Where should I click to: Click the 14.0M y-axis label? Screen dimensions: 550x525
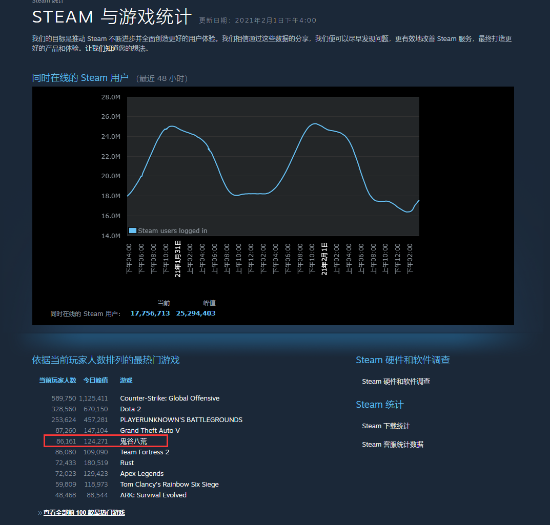tap(111, 236)
